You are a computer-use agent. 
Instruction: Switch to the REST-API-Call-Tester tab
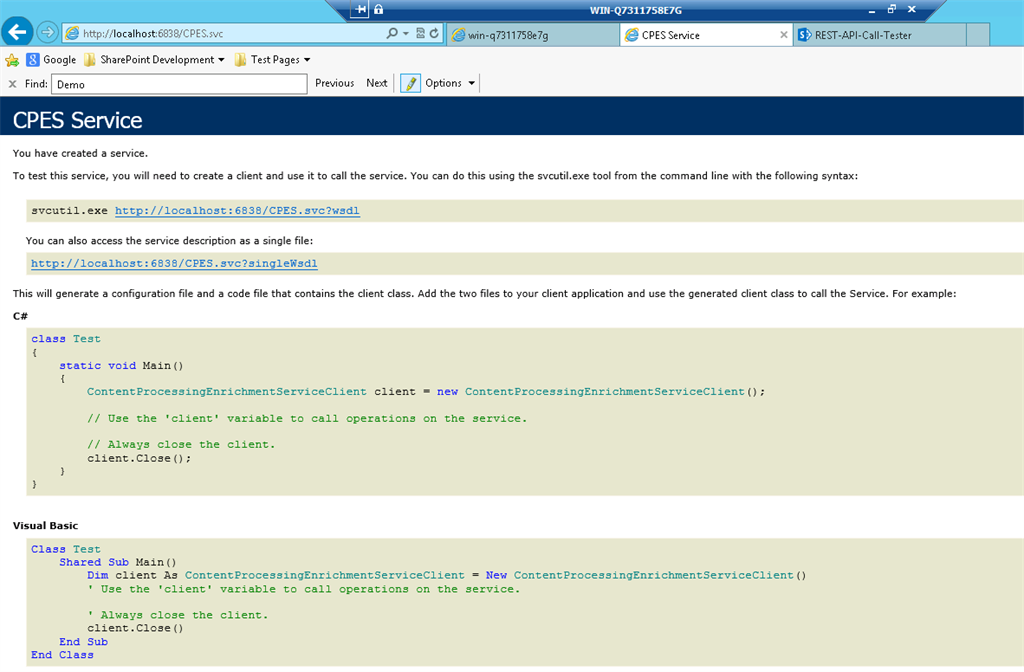(880, 35)
